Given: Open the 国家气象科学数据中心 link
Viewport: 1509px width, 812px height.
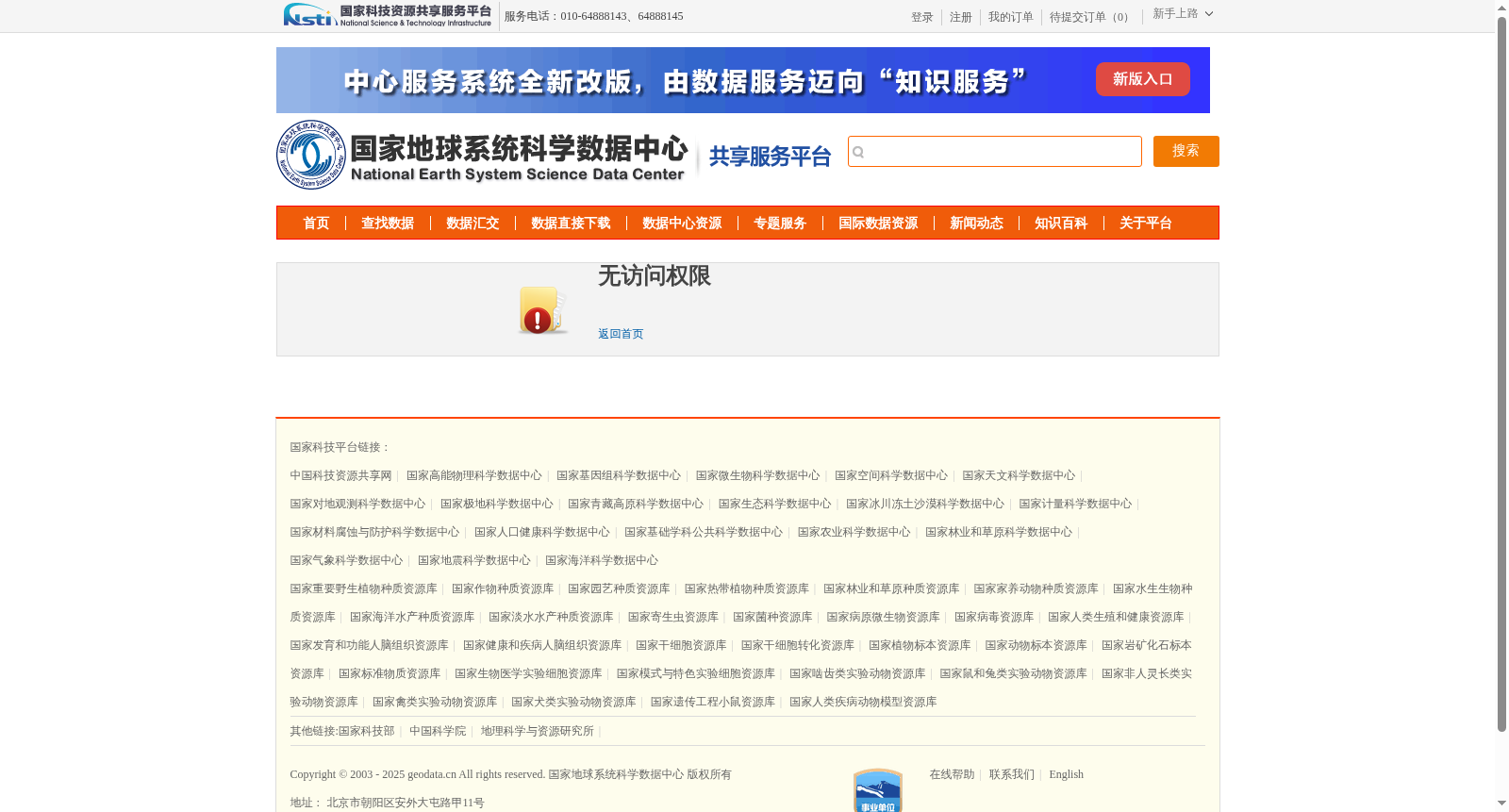Looking at the screenshot, I should point(346,561).
